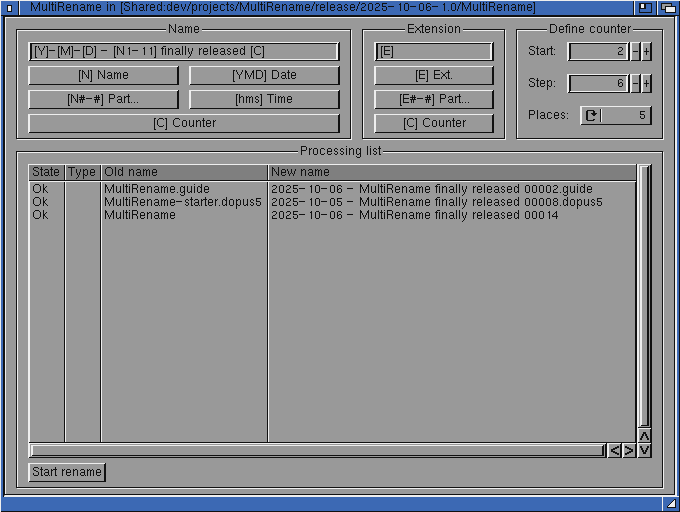Insert the [hms] Time placeholder
This screenshot has height=512, width=680.
[x=264, y=99]
